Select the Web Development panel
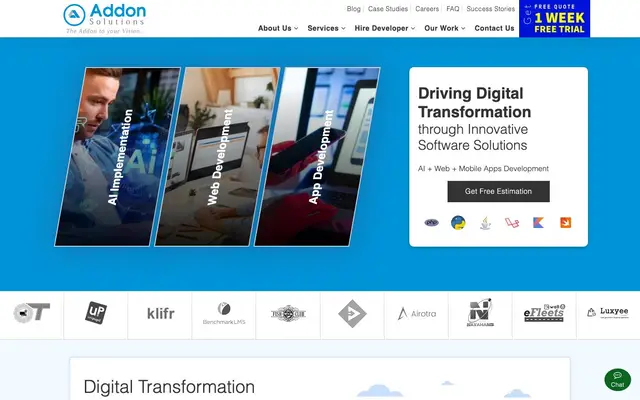The height and width of the screenshot is (400, 640). (218, 157)
